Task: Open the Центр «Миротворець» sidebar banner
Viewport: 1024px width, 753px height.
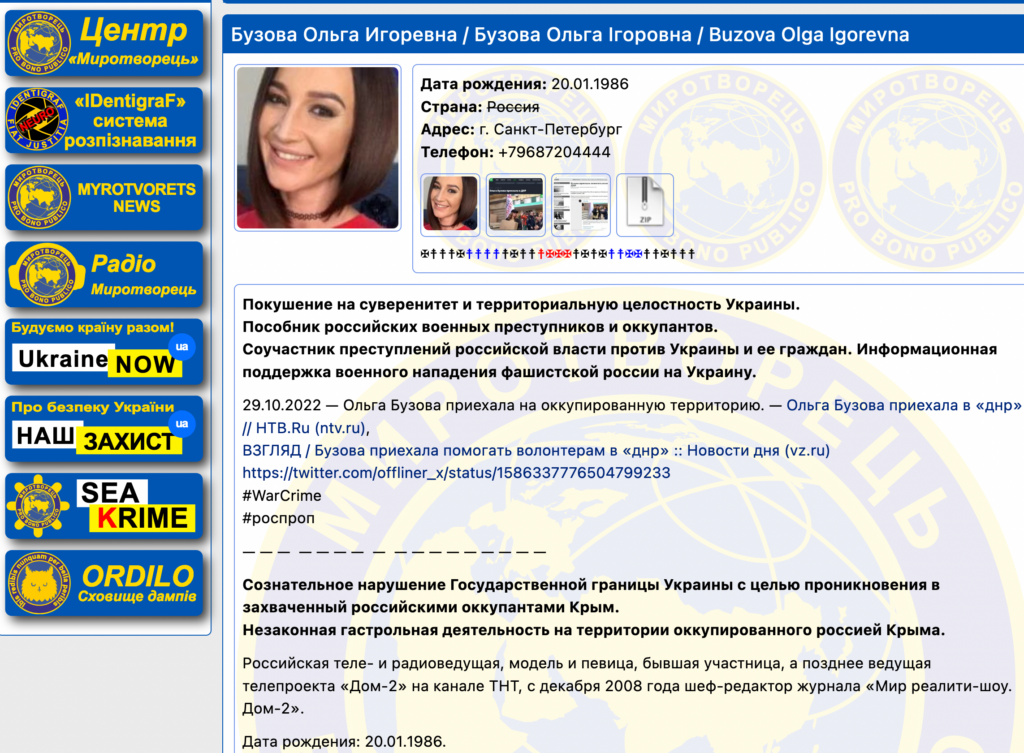Action: (104, 44)
